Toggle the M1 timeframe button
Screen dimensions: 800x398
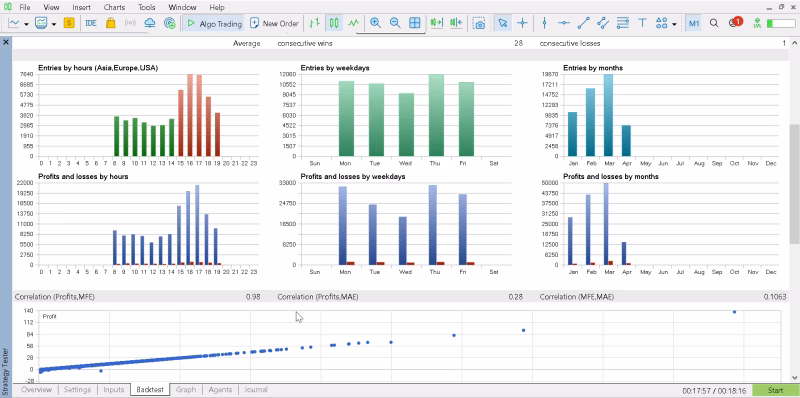693,23
